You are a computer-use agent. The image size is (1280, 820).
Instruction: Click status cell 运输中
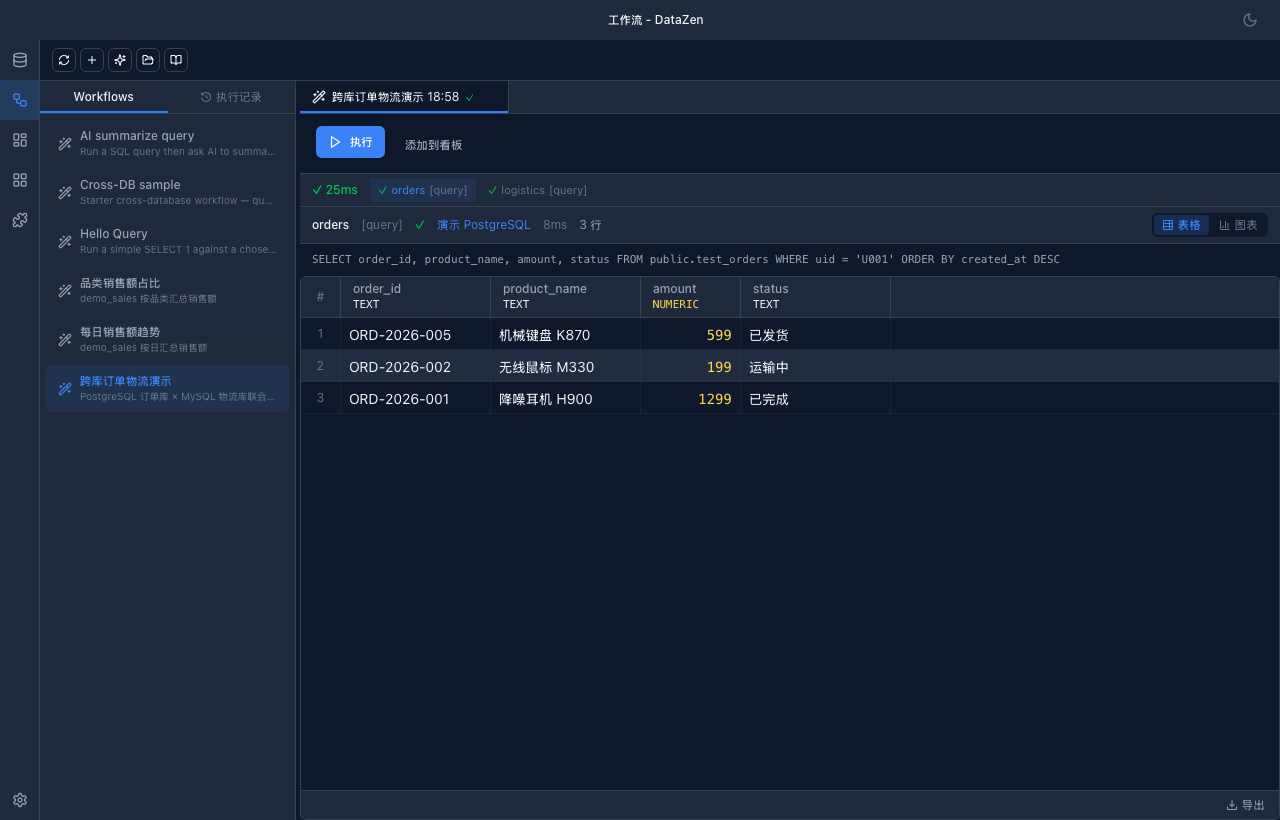click(815, 367)
